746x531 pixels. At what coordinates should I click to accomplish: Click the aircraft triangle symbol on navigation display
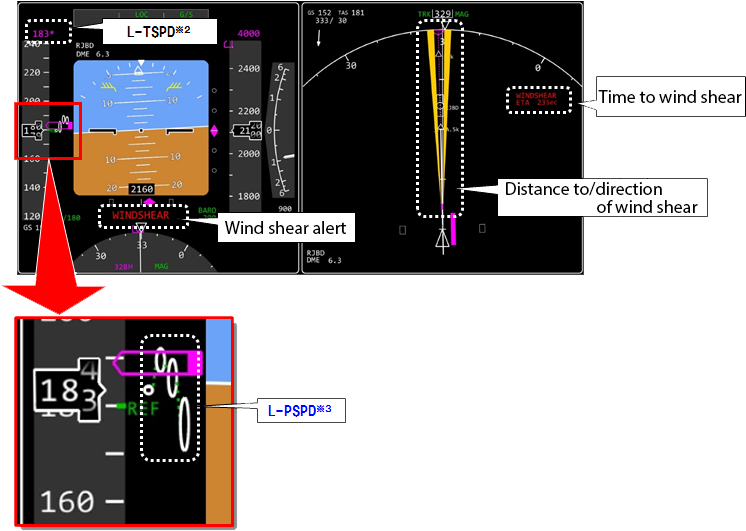click(441, 238)
